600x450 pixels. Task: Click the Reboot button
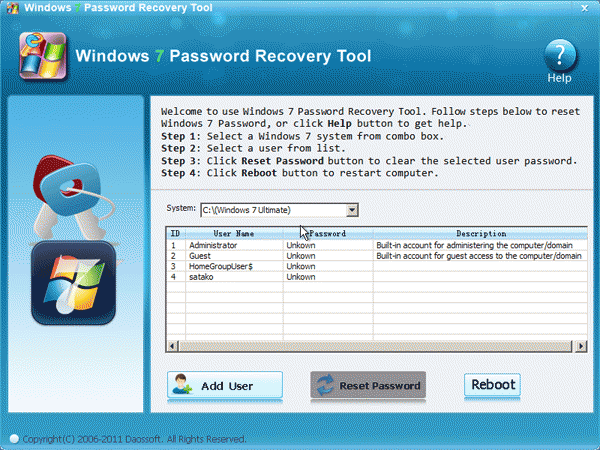coord(492,385)
